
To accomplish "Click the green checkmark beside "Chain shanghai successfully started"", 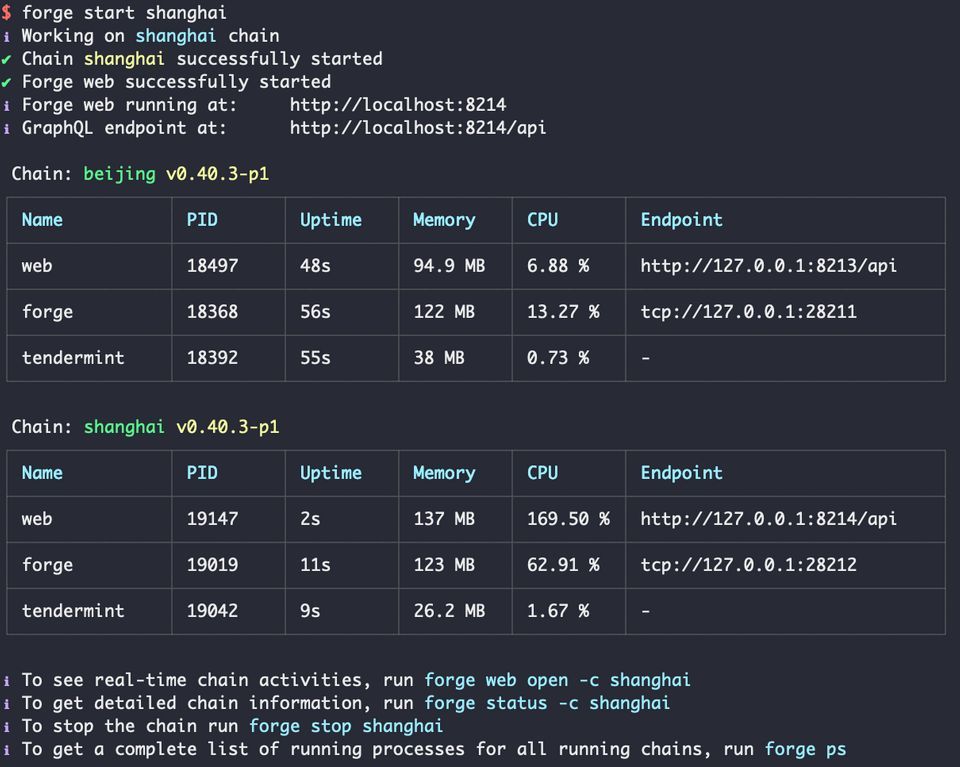I will click(x=7, y=59).
